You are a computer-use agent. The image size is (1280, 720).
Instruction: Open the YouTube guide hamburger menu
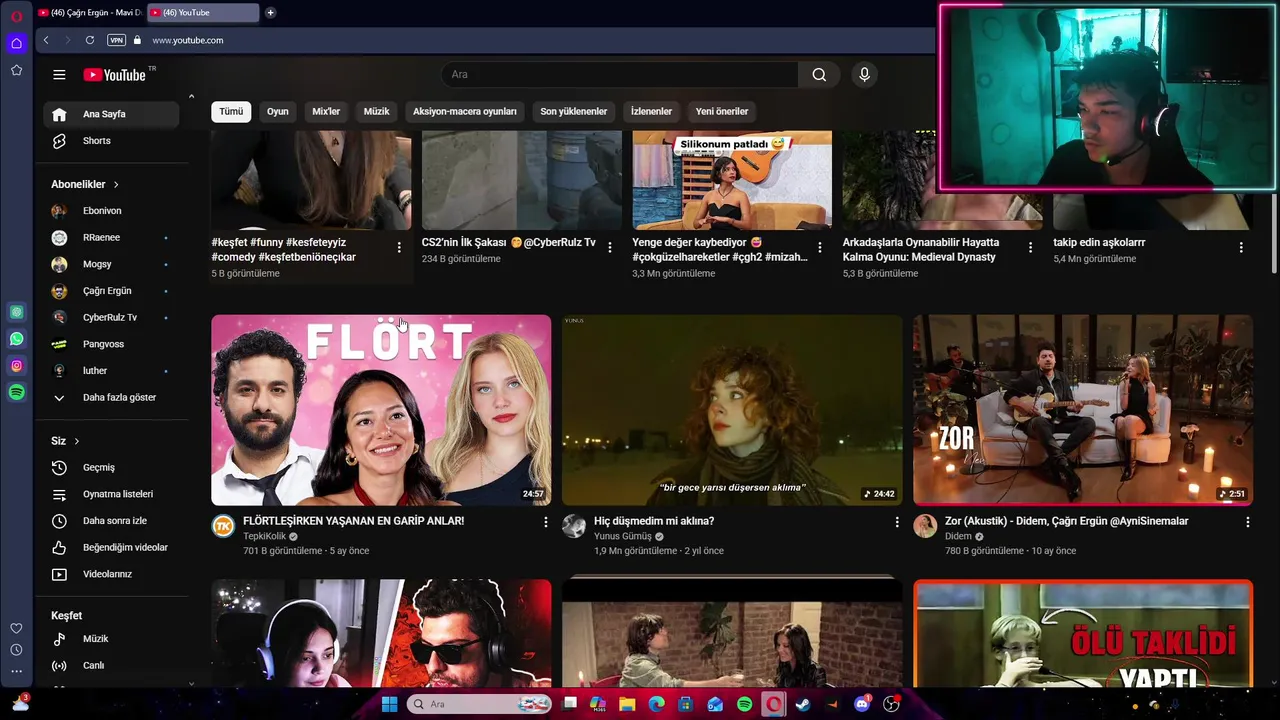click(x=59, y=75)
